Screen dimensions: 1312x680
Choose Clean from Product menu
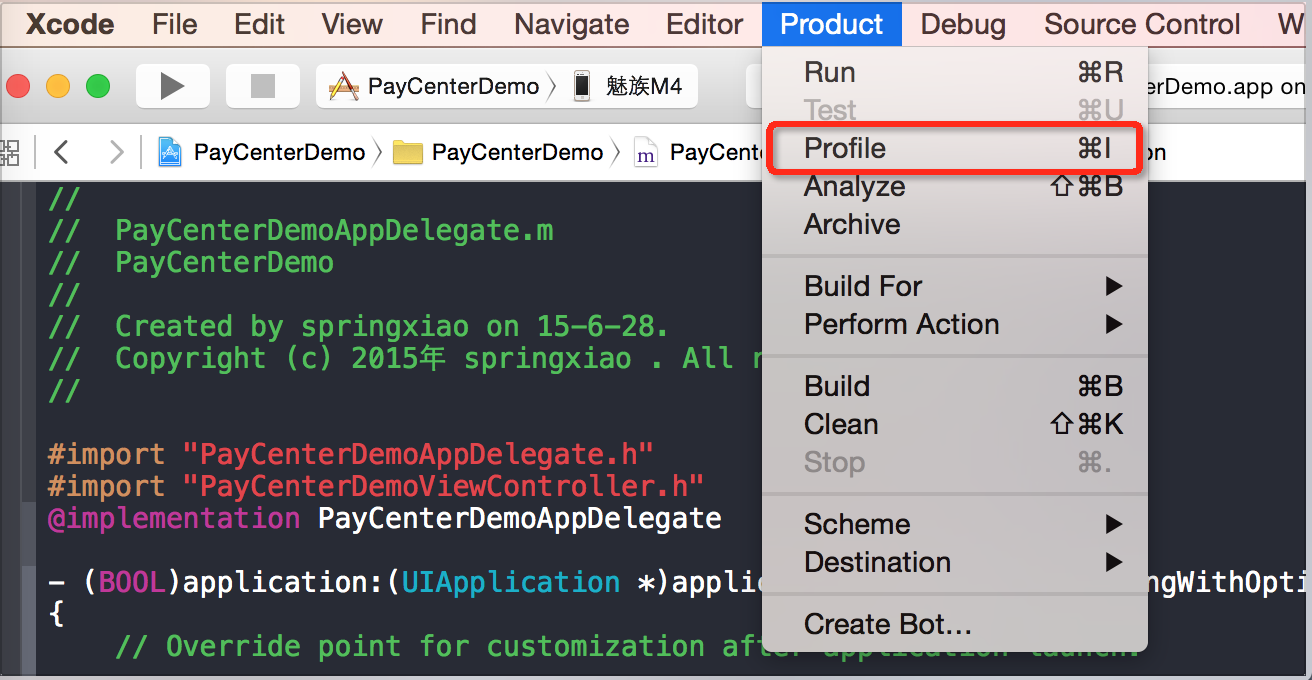[x=955, y=424]
